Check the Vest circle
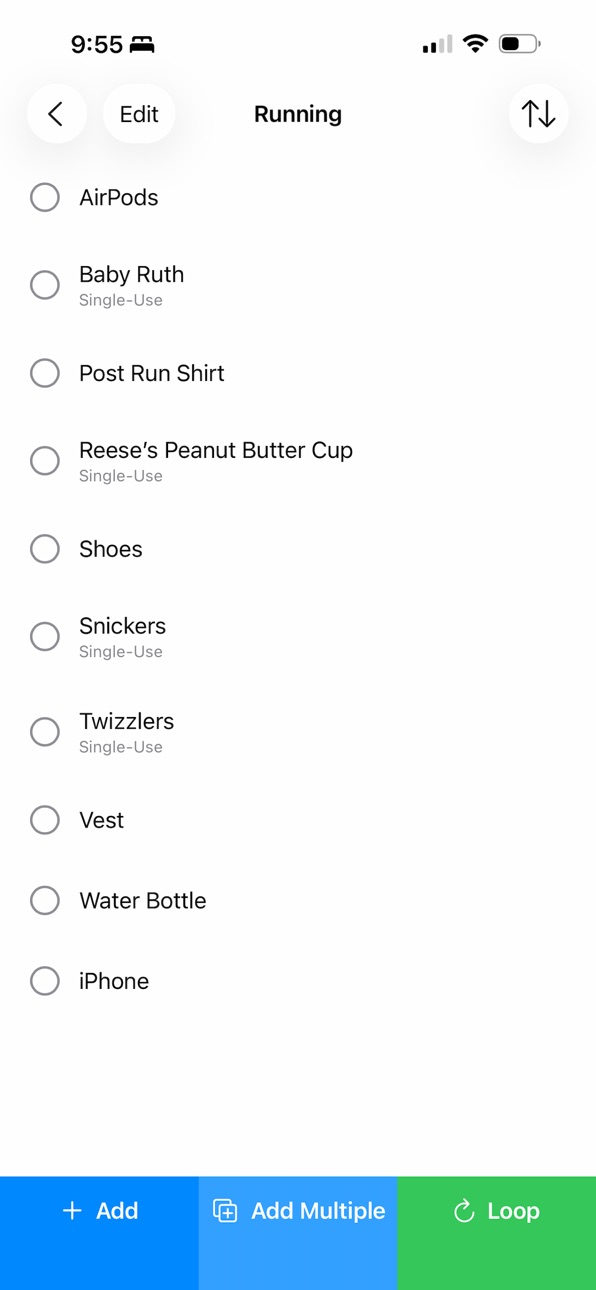Viewport: 596px width, 1290px height. pyautogui.click(x=45, y=820)
